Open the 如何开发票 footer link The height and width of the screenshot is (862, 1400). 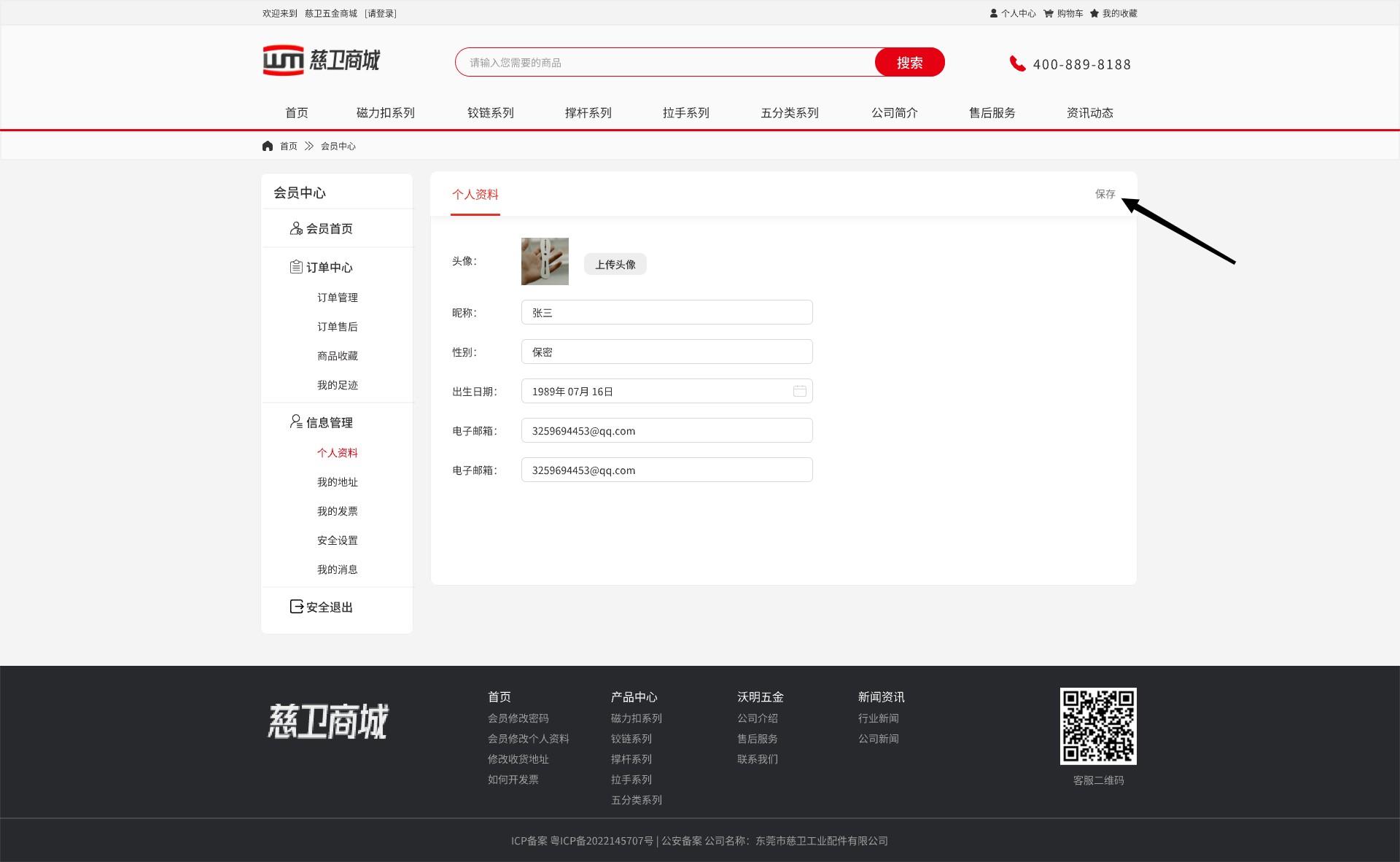[x=513, y=780]
